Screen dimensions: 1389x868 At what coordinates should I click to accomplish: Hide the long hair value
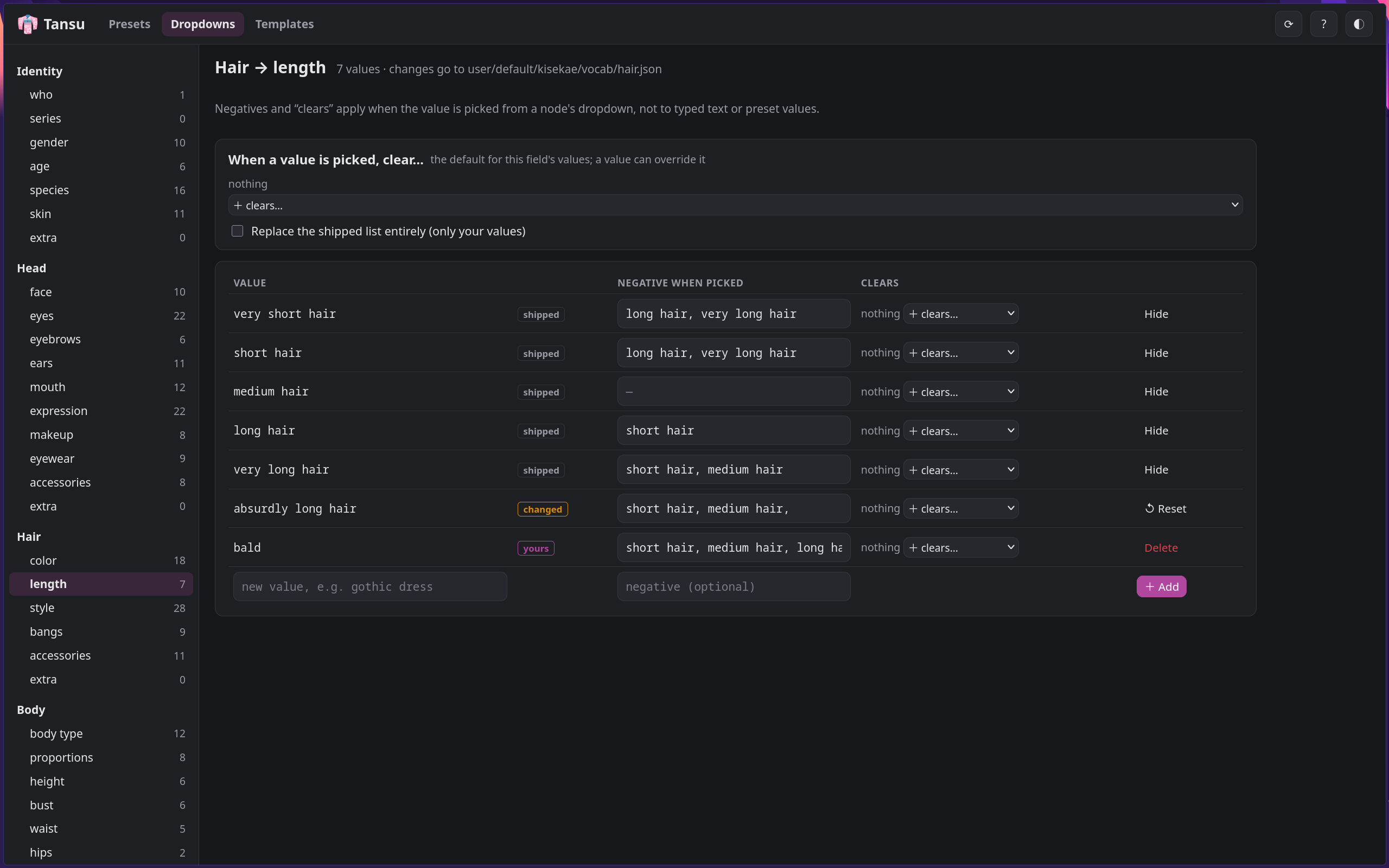pyautogui.click(x=1156, y=431)
